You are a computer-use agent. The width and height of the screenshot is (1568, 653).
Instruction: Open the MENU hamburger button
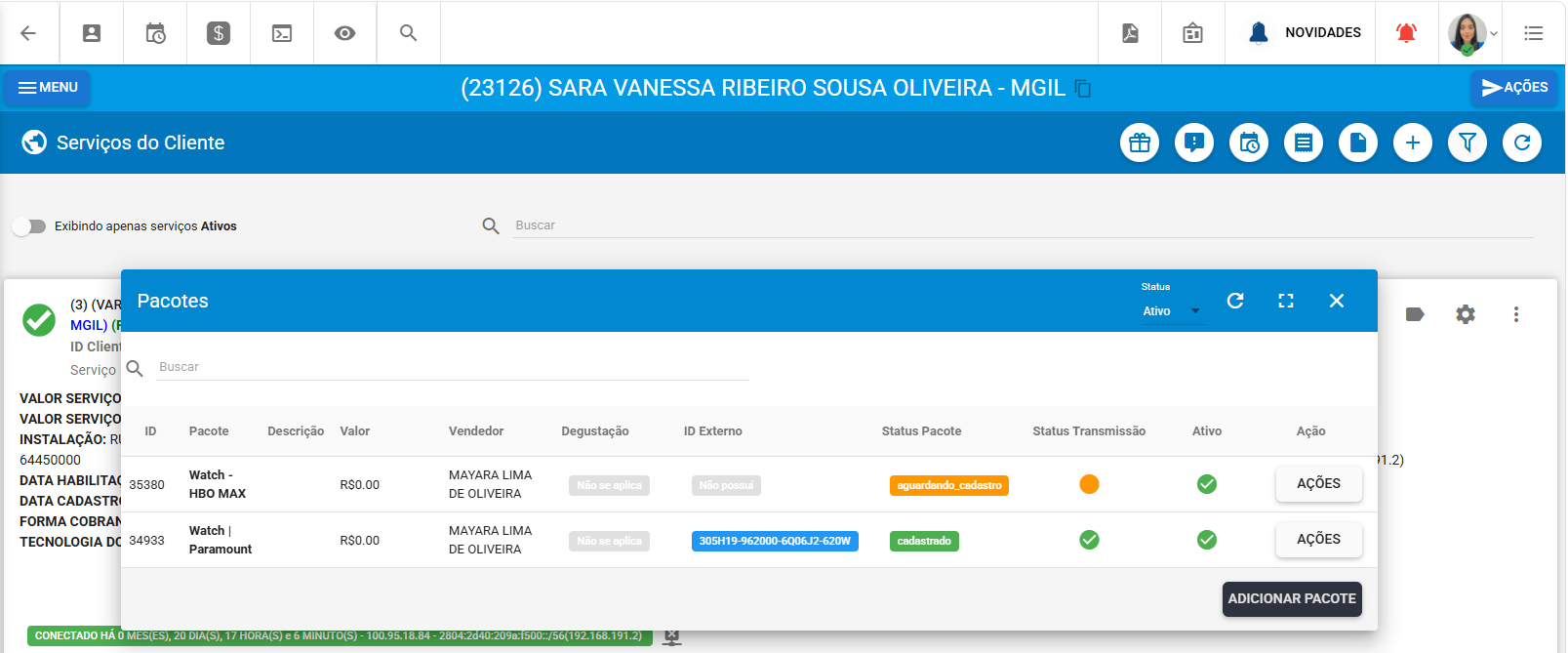47,88
